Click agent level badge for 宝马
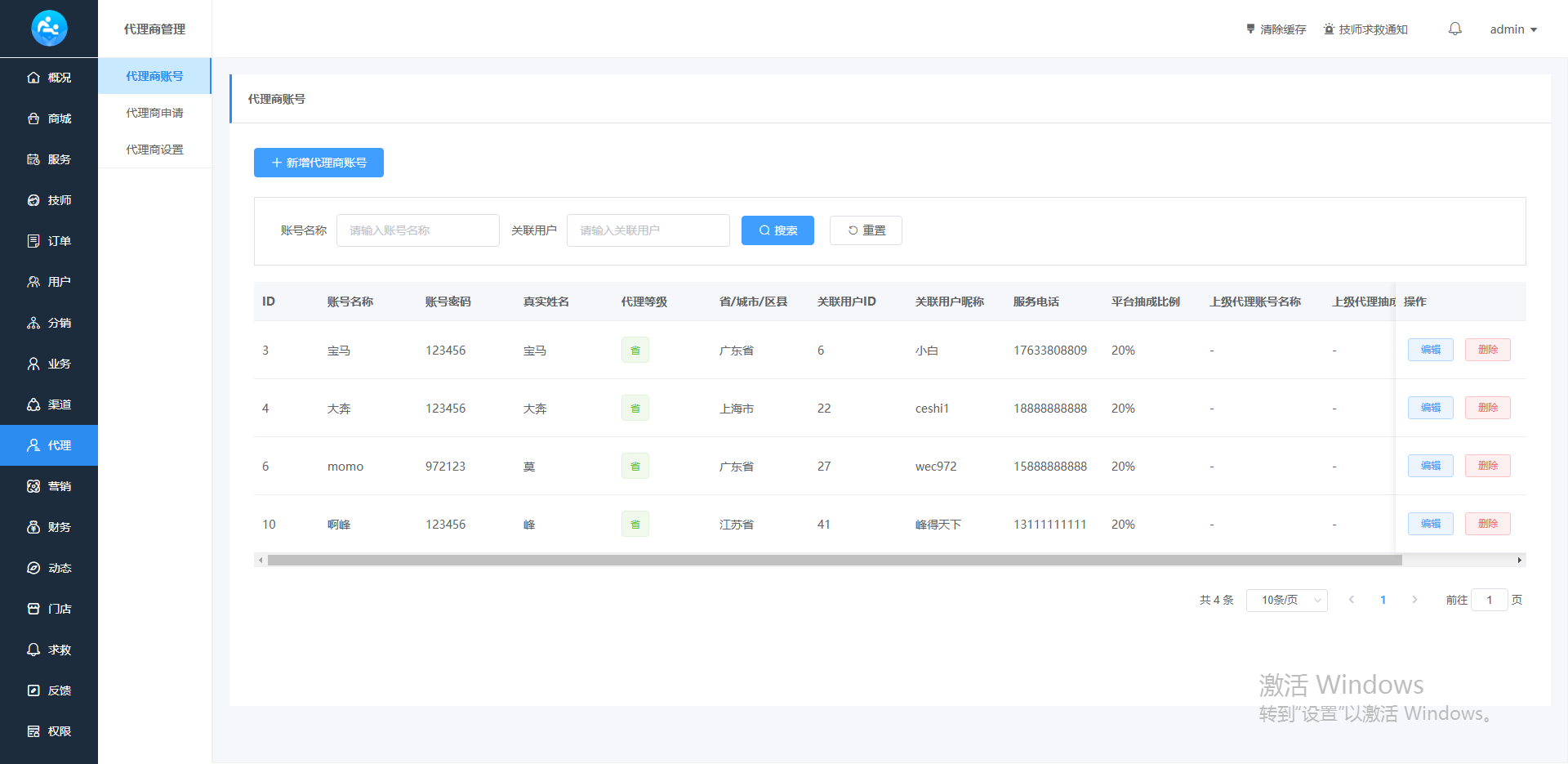The height and width of the screenshot is (764, 1568). pos(635,350)
